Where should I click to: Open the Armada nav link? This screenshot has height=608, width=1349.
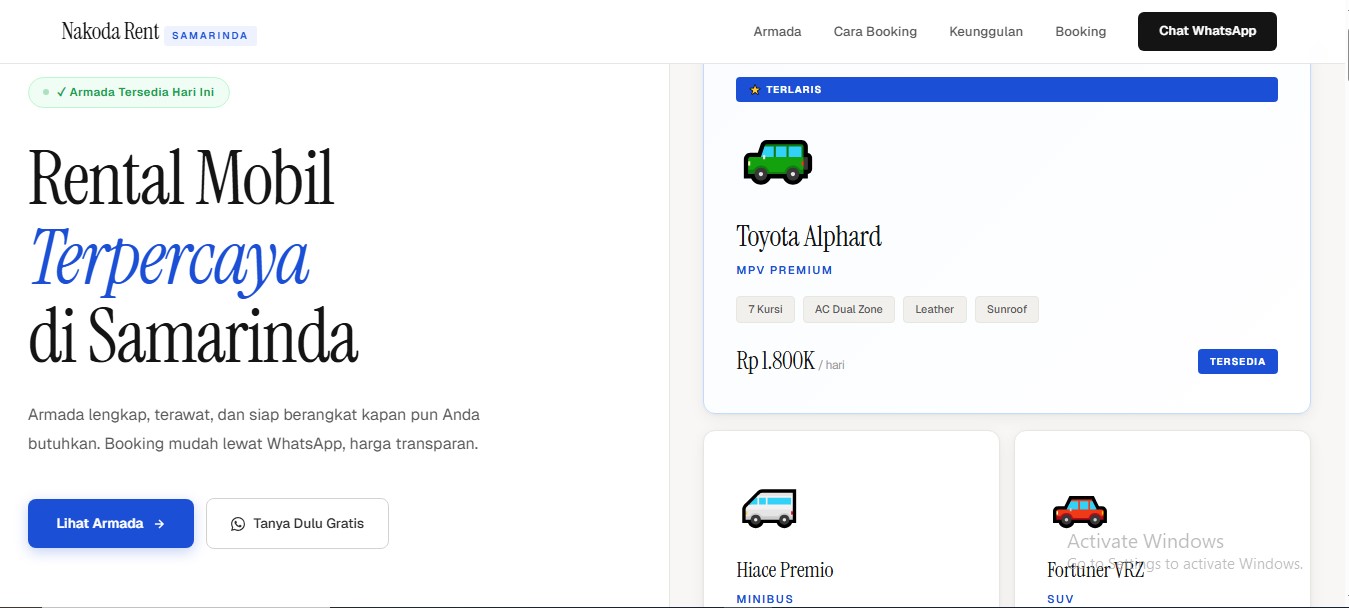pyautogui.click(x=777, y=32)
